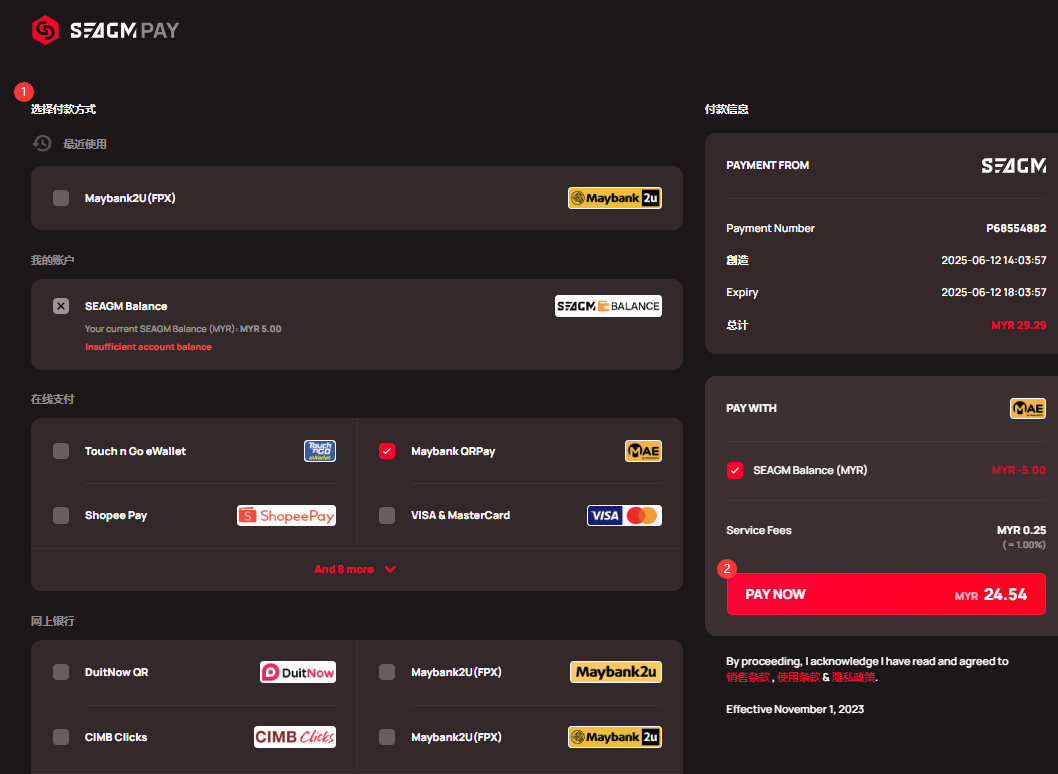Viewport: 1058px width, 774px height.
Task: Click the SEAGM logo in the Payment From card
Action: (x=1013, y=165)
